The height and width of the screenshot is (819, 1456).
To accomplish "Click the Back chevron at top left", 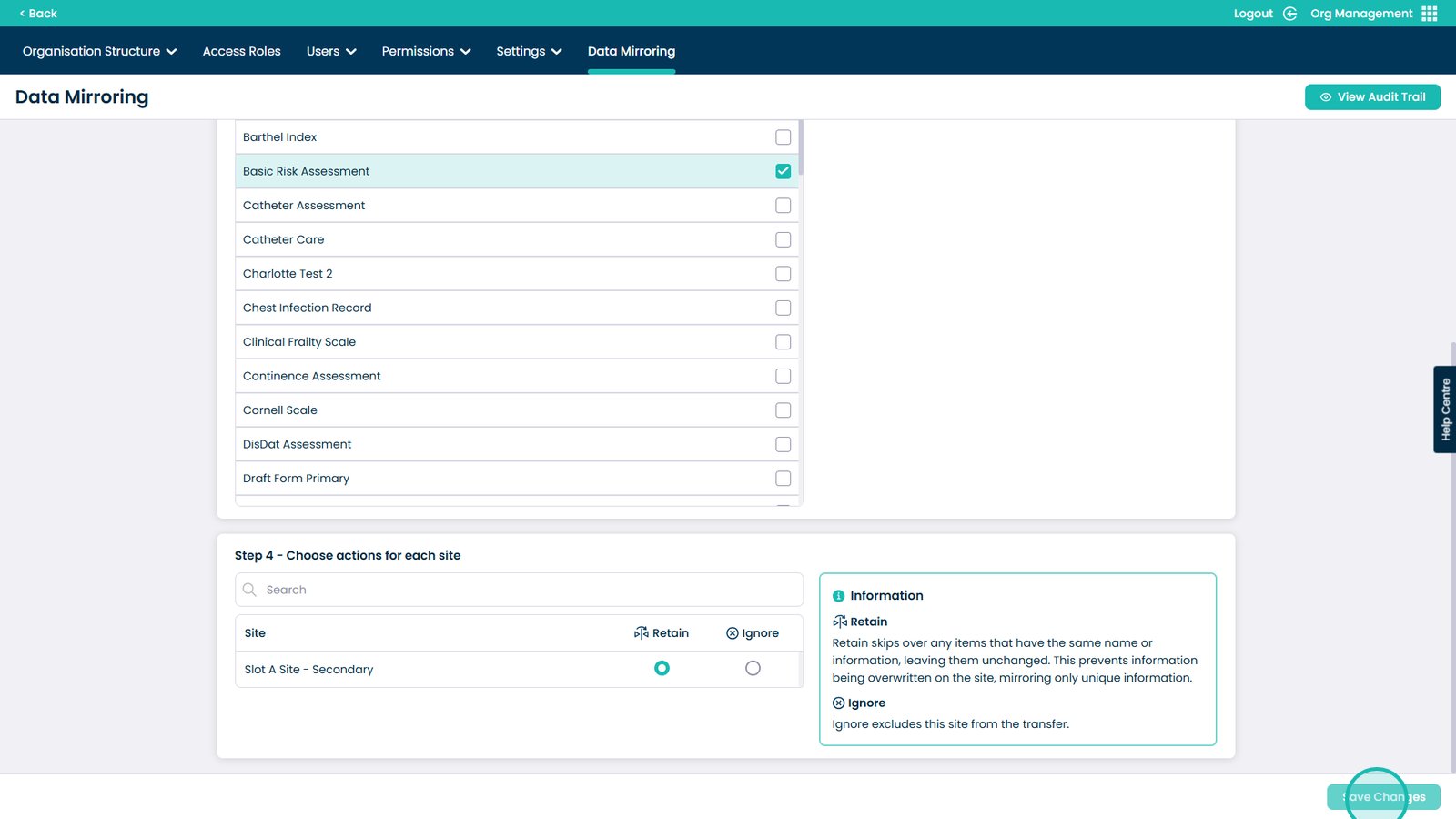I will [22, 14].
